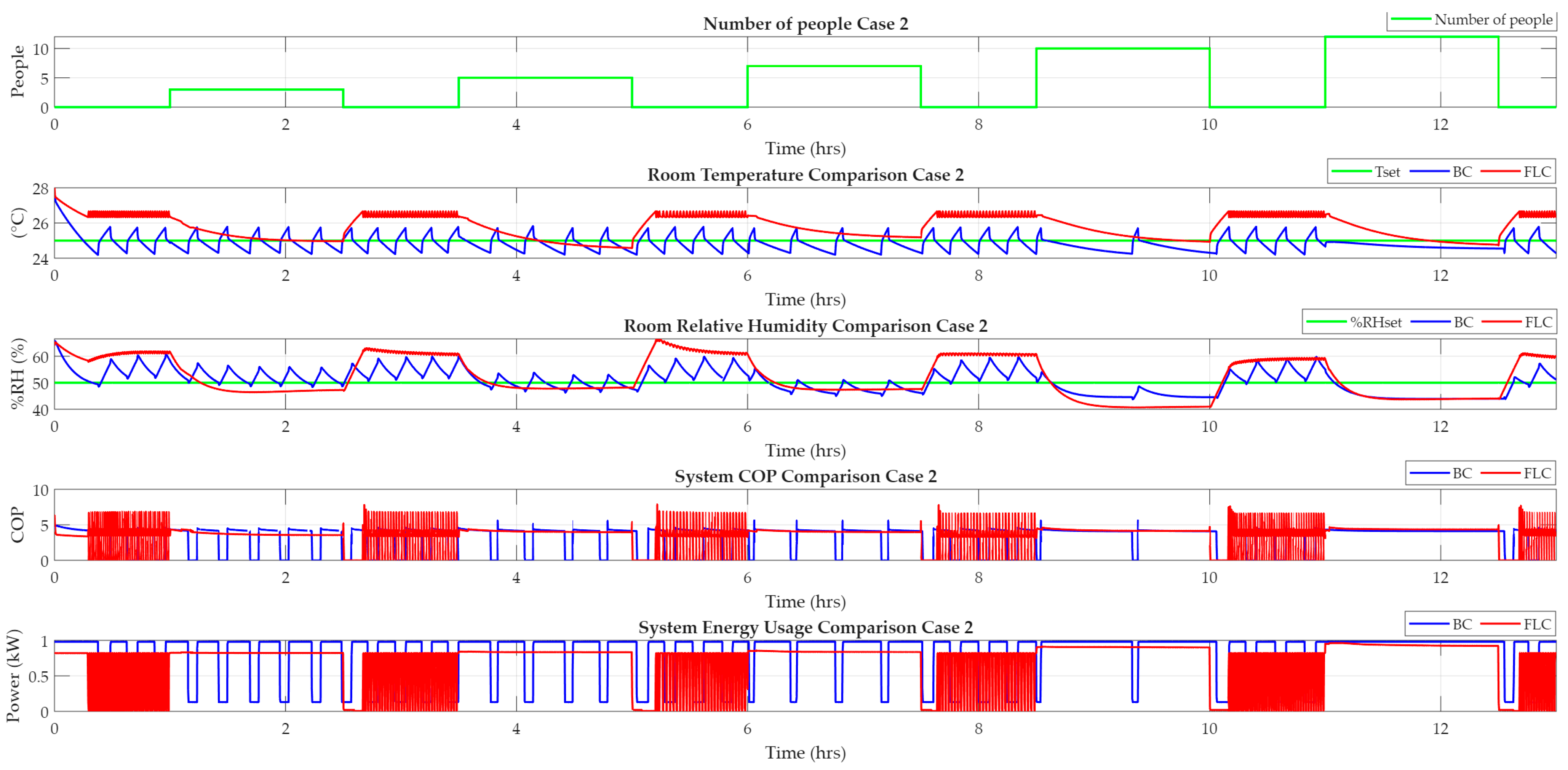Click the 12-person occupancy step in top plot
Viewport: 1568px width, 770px height.
(1411, 37)
